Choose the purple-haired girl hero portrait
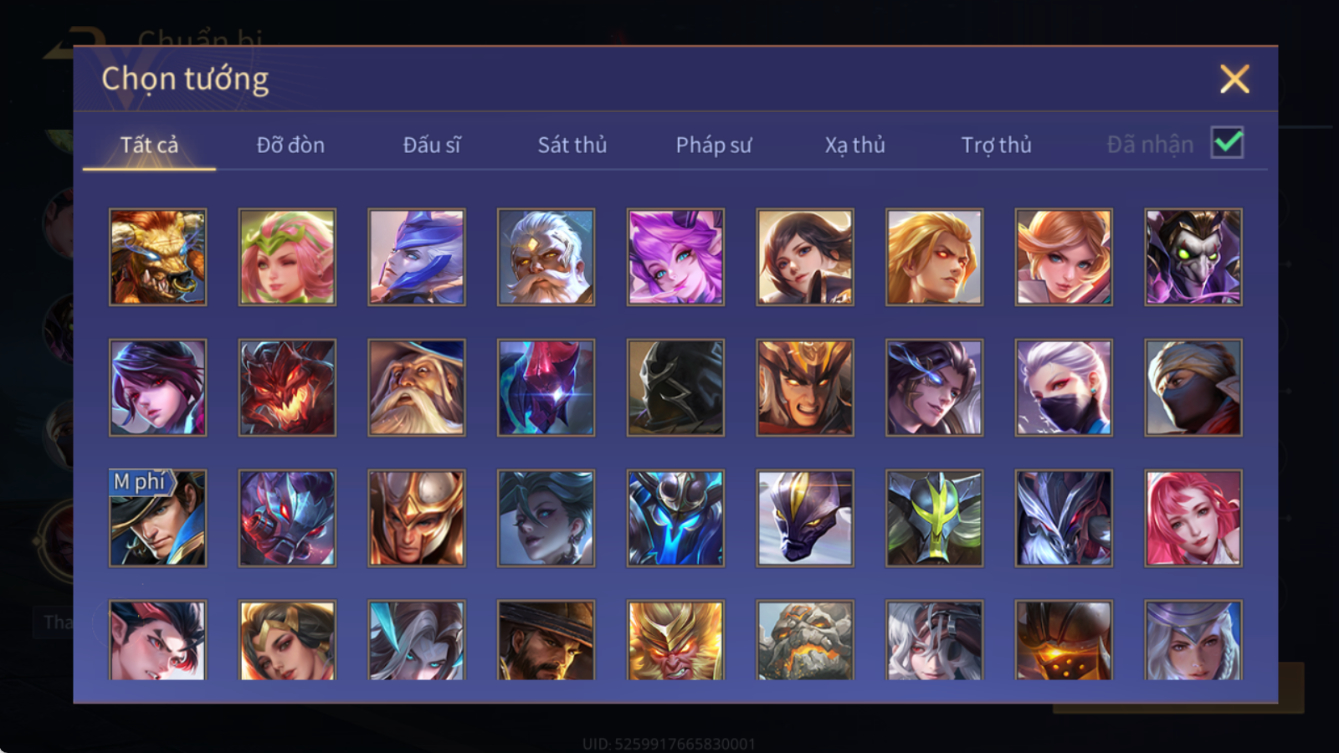Image resolution: width=1339 pixels, height=753 pixels. pos(676,257)
